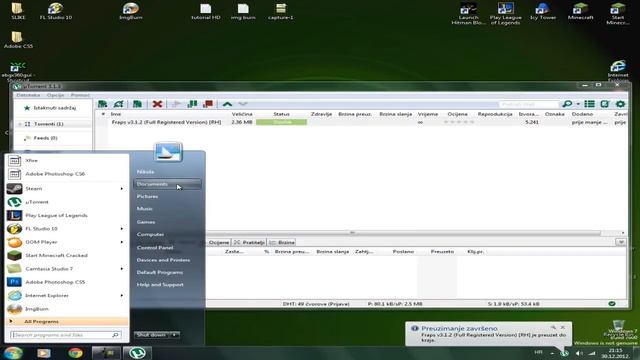The height and width of the screenshot is (360, 640).
Task: Show All Programs list
Action: pos(67,322)
